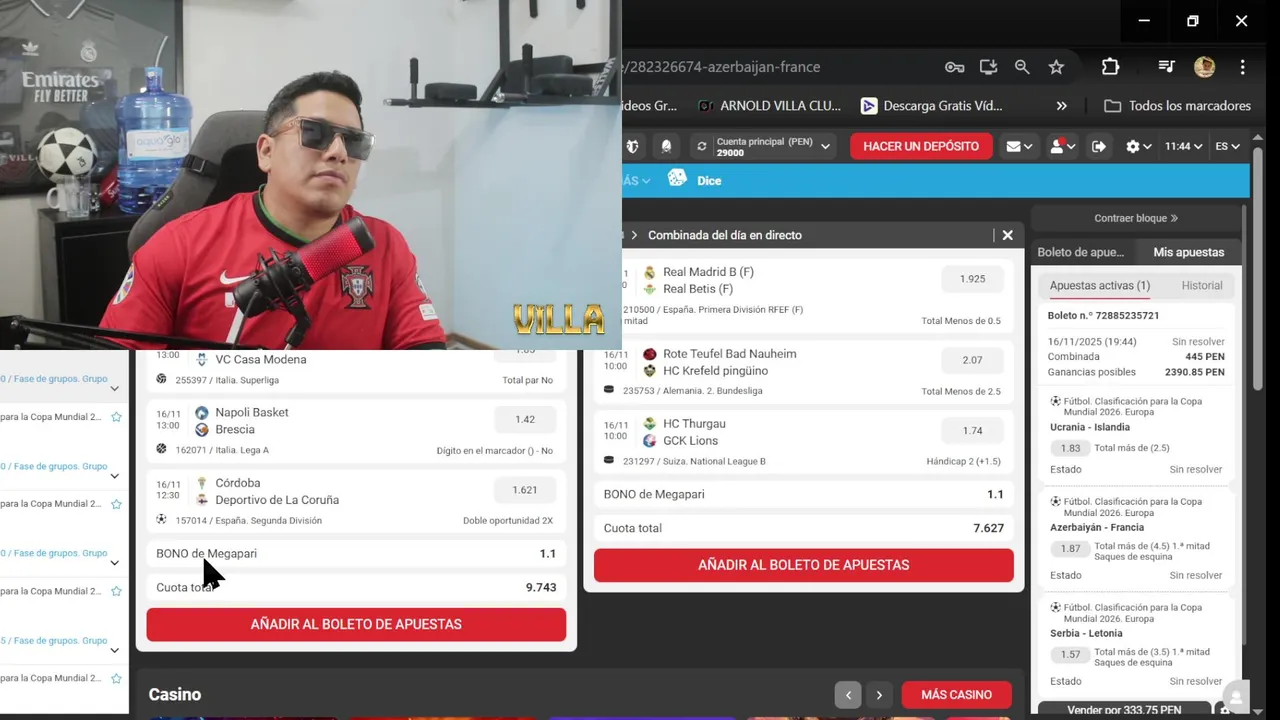Open the saved passwords key icon
Screen dimensions: 1280x720
pyautogui.click(x=954, y=67)
